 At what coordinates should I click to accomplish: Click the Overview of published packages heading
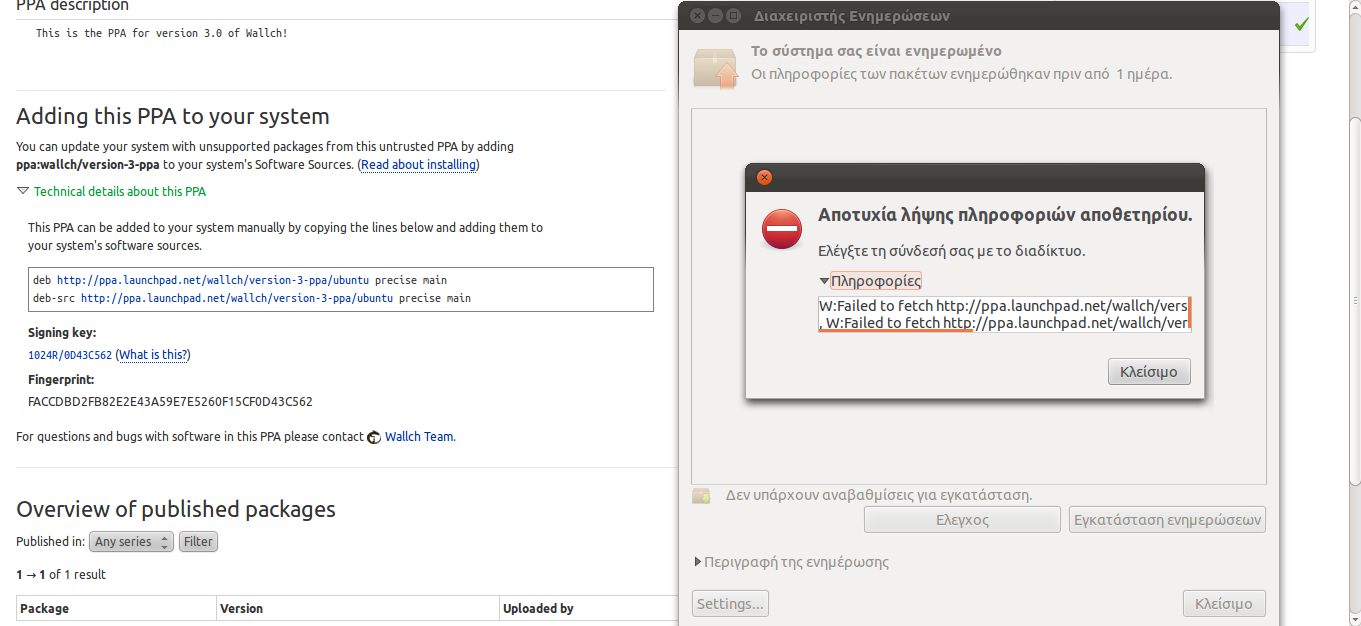click(176, 509)
